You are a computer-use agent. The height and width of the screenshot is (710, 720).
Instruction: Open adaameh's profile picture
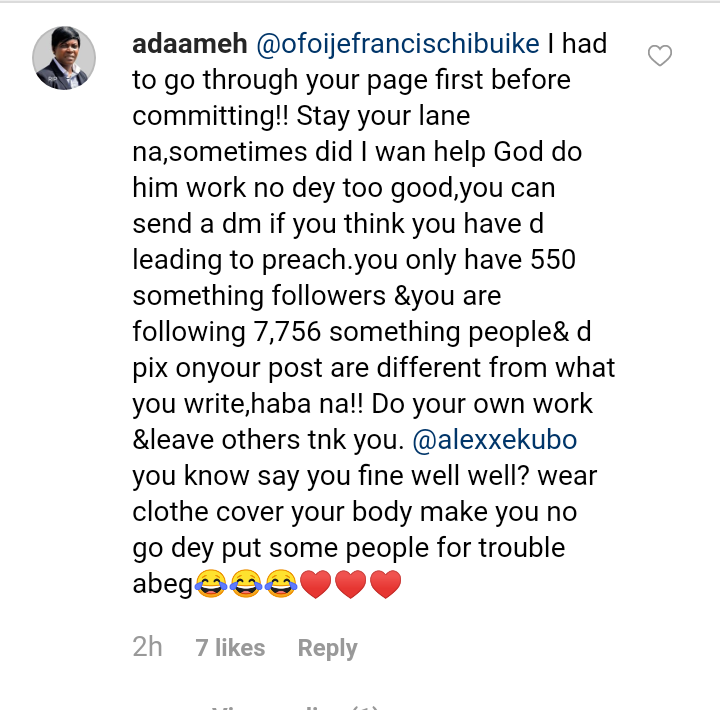[65, 58]
